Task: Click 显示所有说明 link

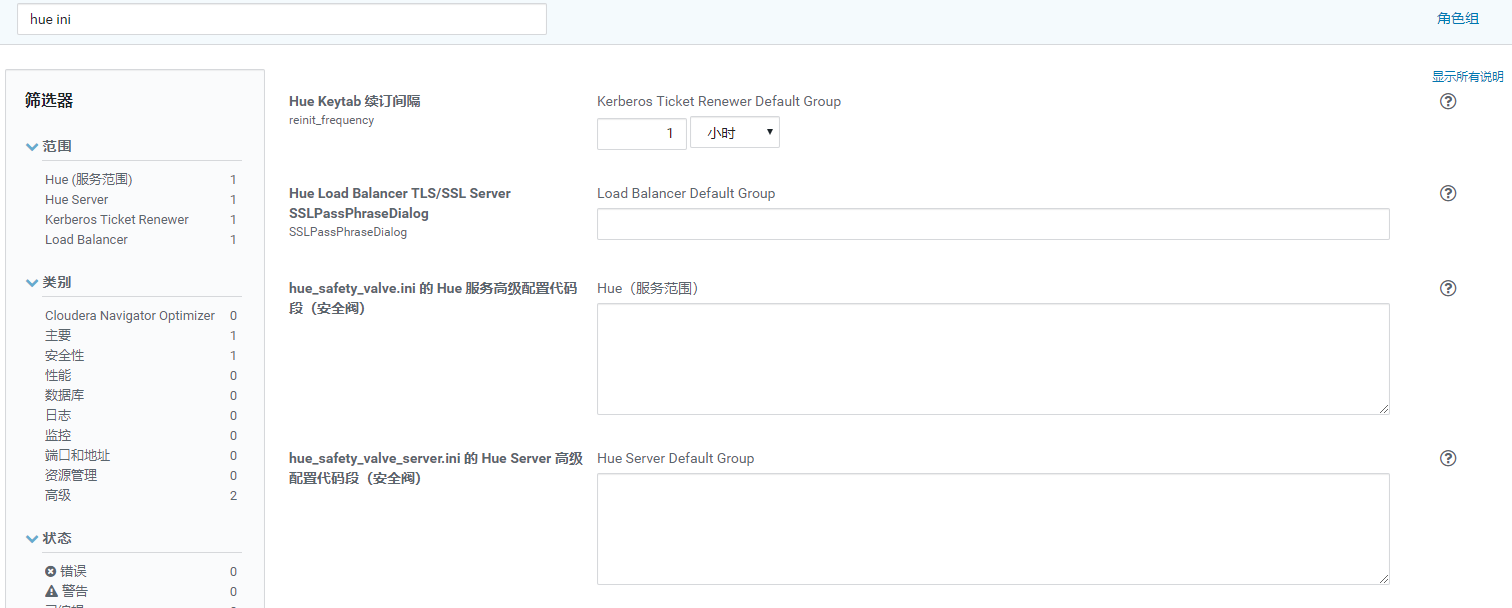Action: (x=1467, y=77)
